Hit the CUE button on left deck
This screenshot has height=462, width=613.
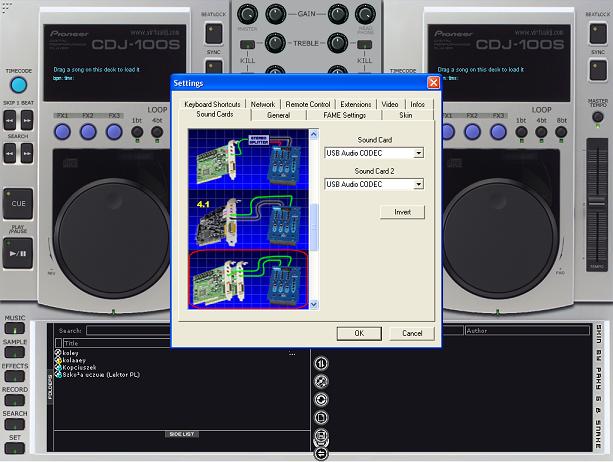pos(18,204)
